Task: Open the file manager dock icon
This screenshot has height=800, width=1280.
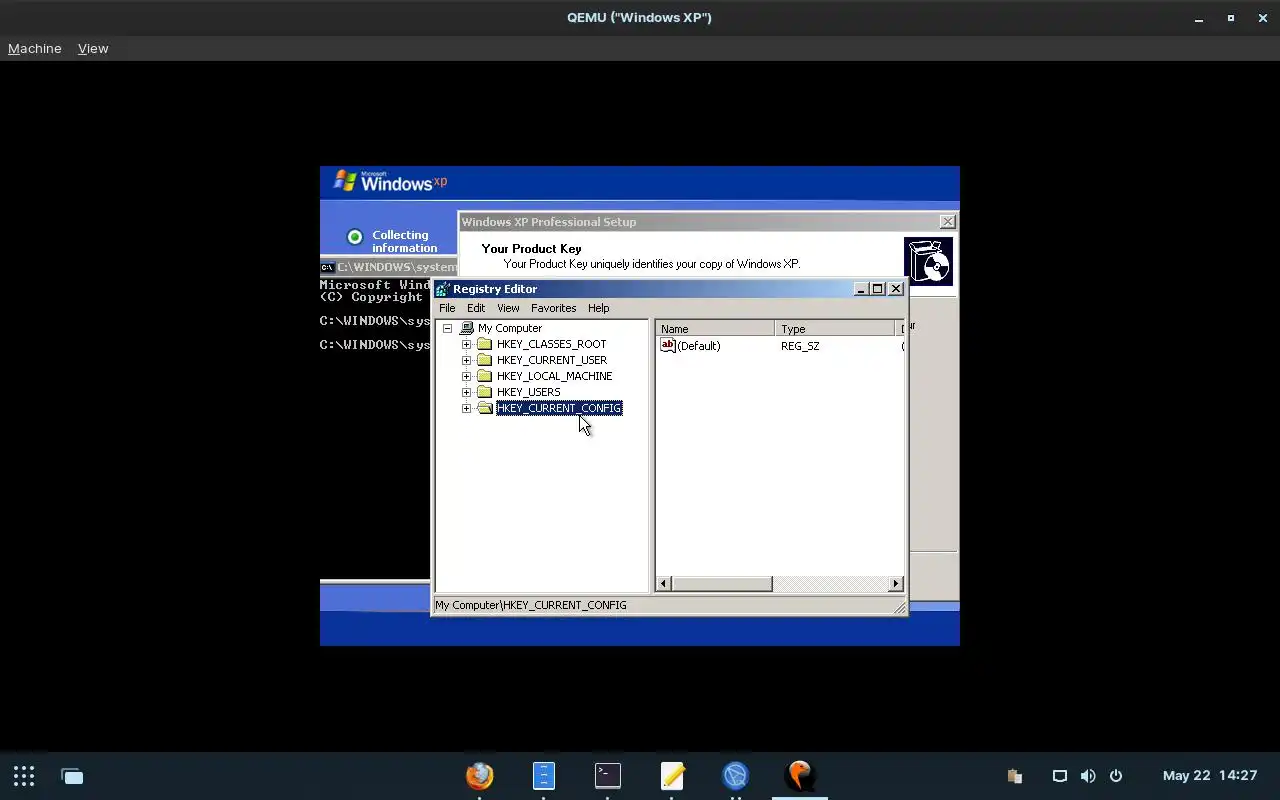Action: pyautogui.click(x=543, y=776)
